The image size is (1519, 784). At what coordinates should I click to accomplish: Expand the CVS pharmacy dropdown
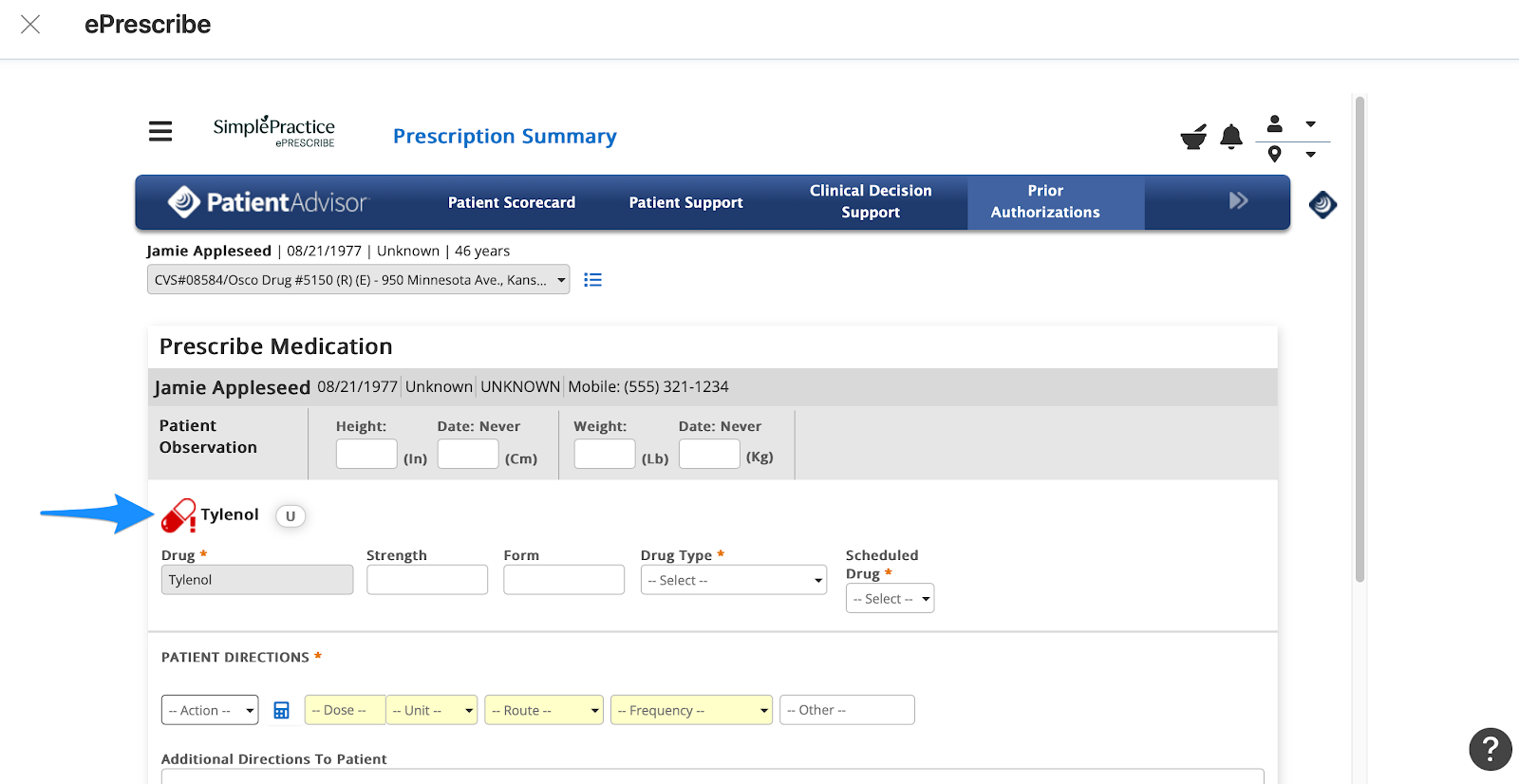(x=358, y=280)
